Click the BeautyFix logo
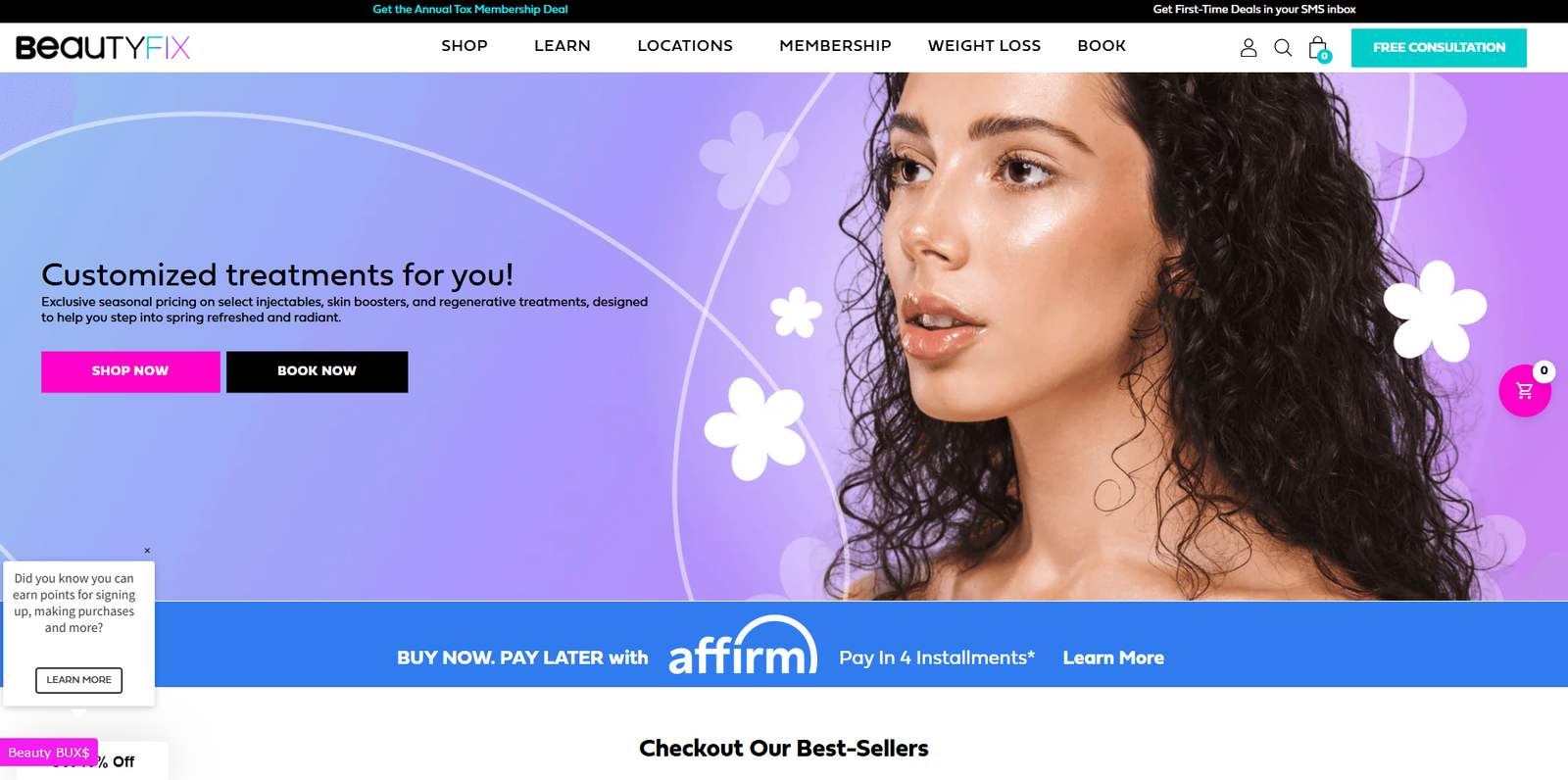 103,47
